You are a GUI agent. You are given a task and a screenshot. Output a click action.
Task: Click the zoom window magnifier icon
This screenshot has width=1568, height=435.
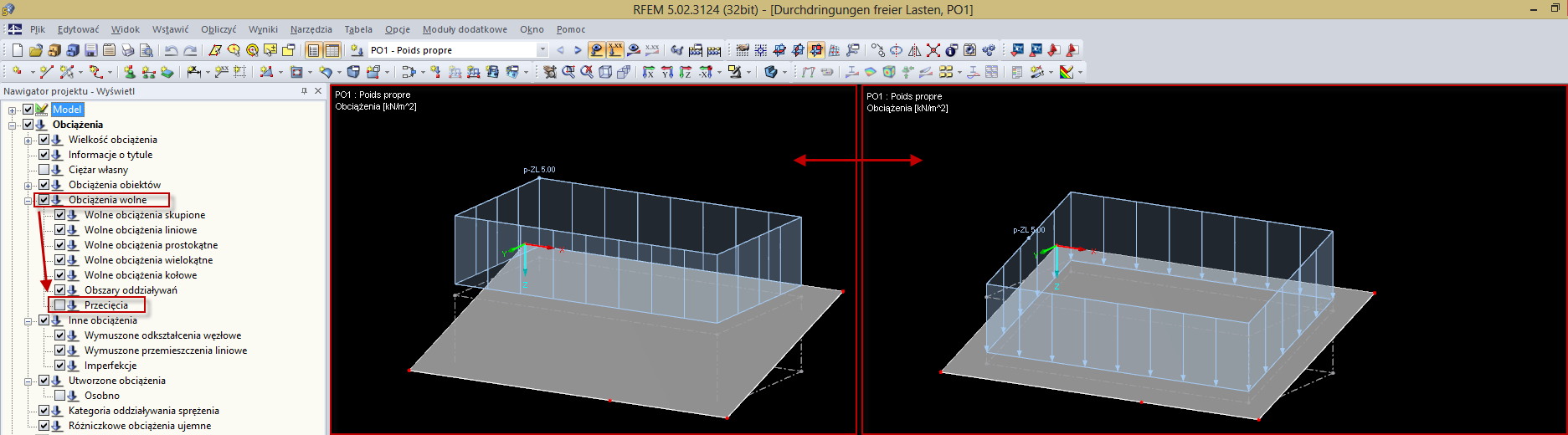568,72
